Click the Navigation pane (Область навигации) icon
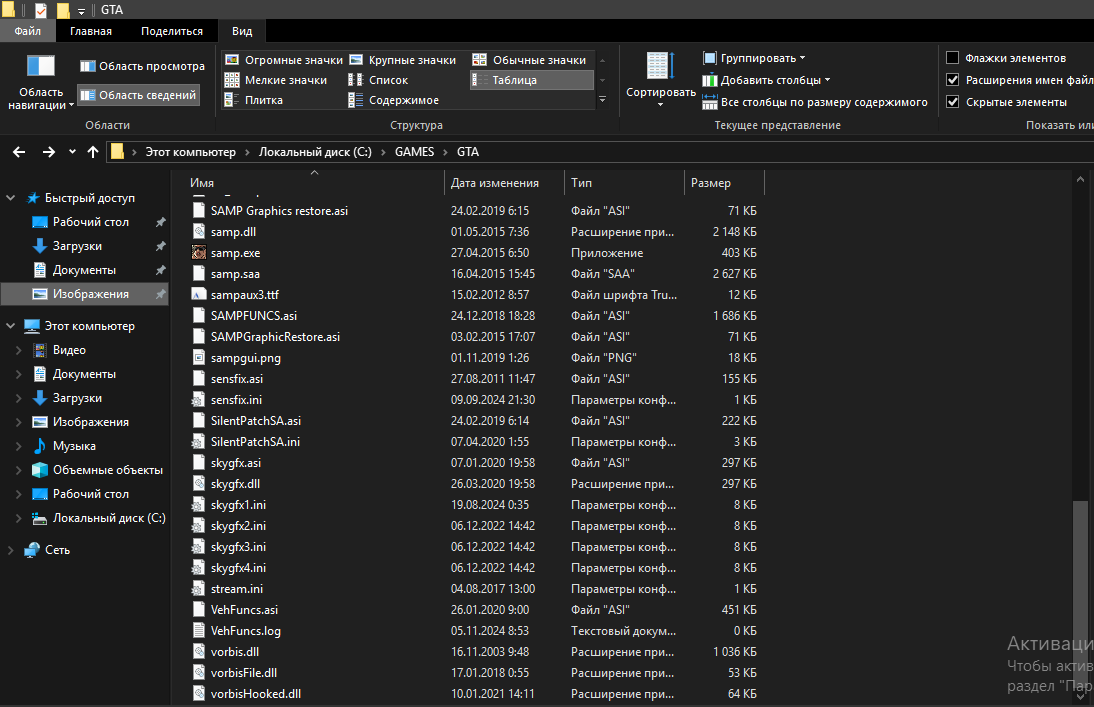The height and width of the screenshot is (707, 1094). tap(41, 67)
